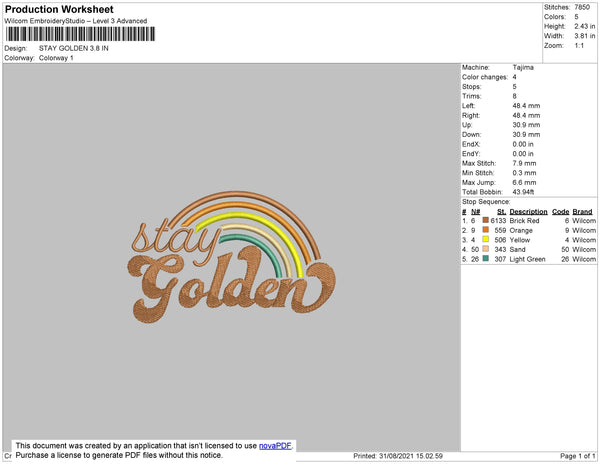Click the Height value 2.43 in

click(585, 26)
